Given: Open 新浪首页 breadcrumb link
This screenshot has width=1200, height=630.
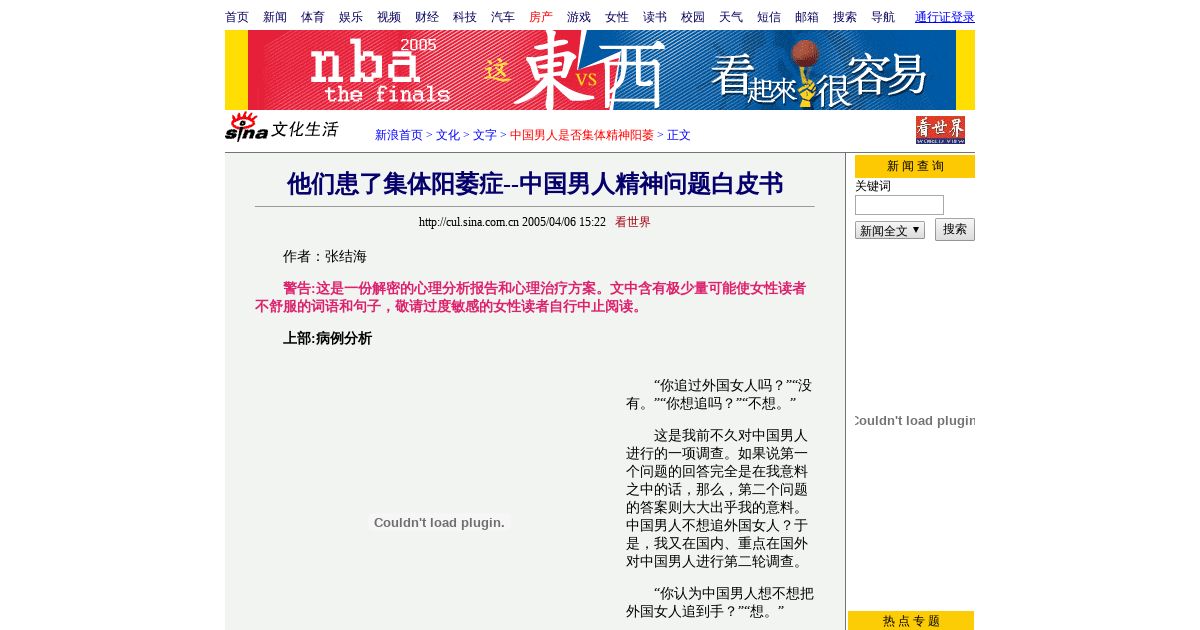Looking at the screenshot, I should (399, 135).
